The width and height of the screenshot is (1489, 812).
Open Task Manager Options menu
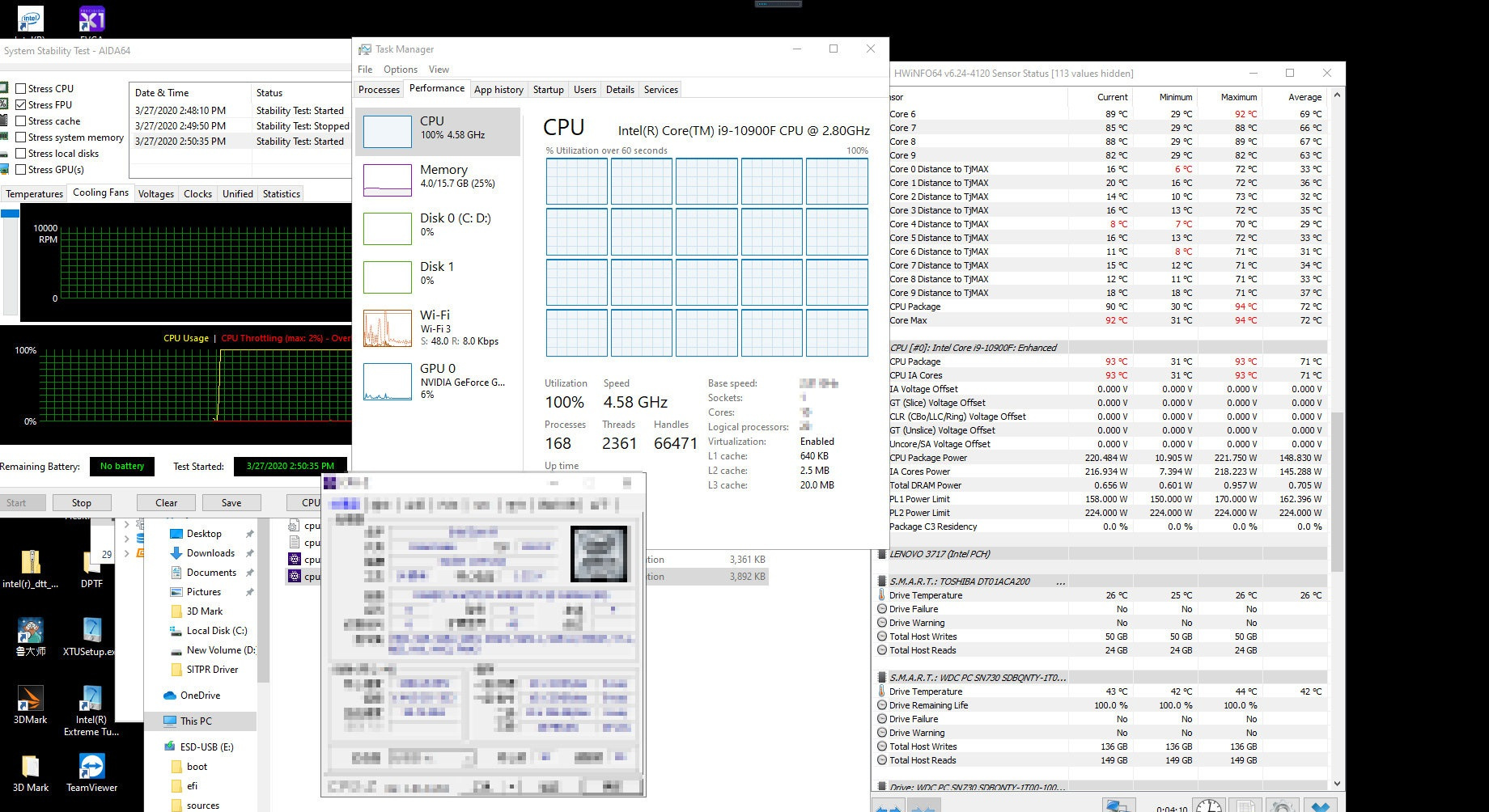pyautogui.click(x=401, y=70)
